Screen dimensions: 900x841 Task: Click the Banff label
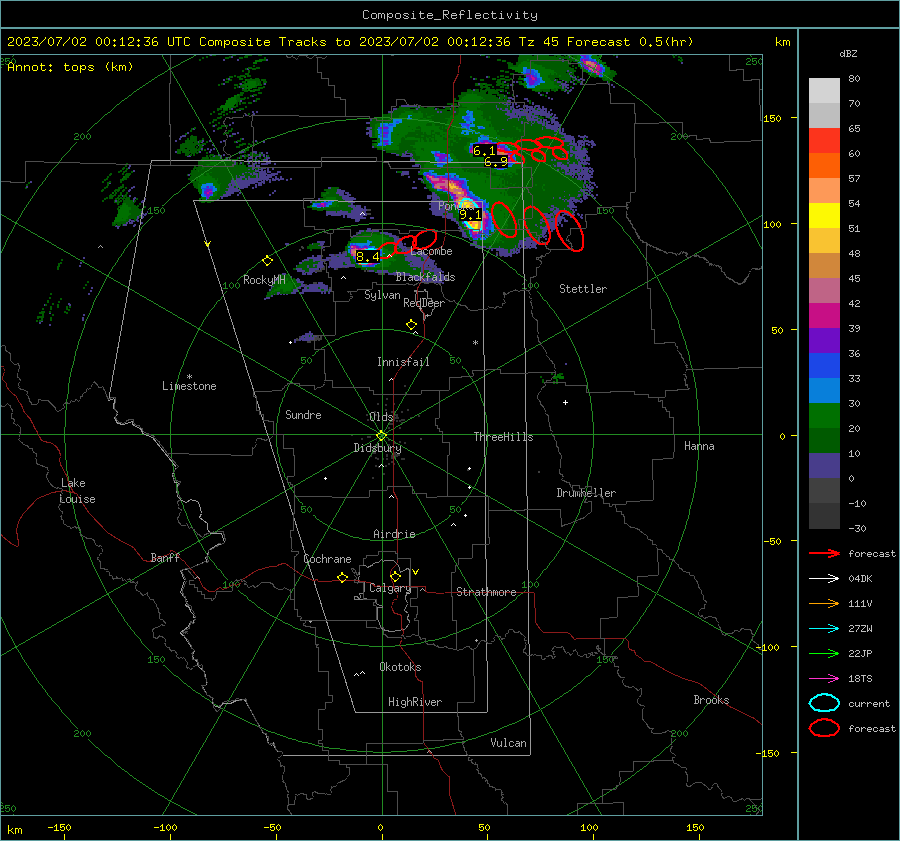click(165, 557)
